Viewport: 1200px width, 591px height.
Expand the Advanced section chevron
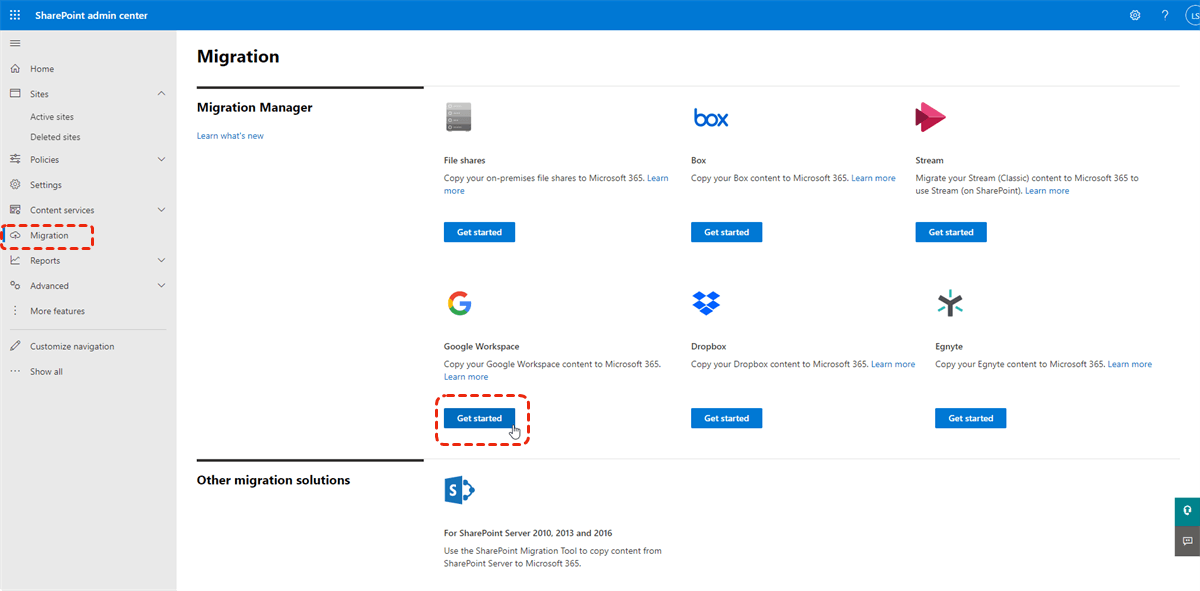click(x=162, y=286)
